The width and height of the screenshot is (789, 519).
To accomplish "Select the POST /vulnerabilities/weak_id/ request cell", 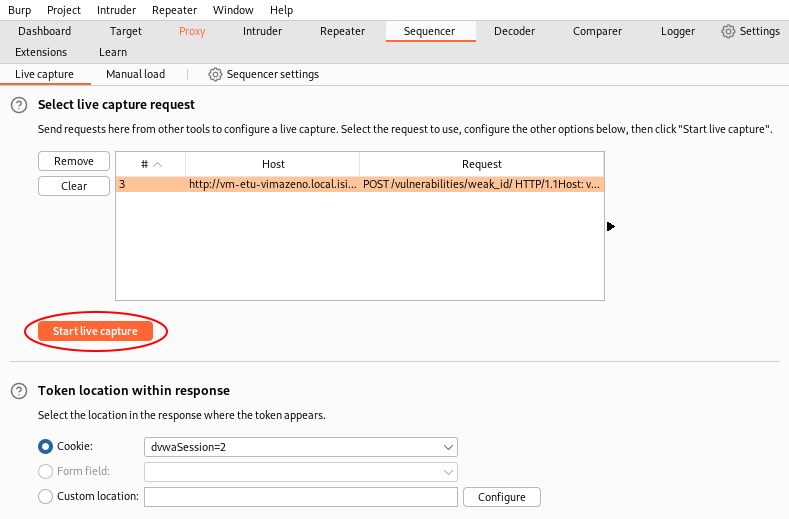I will click(x=482, y=184).
